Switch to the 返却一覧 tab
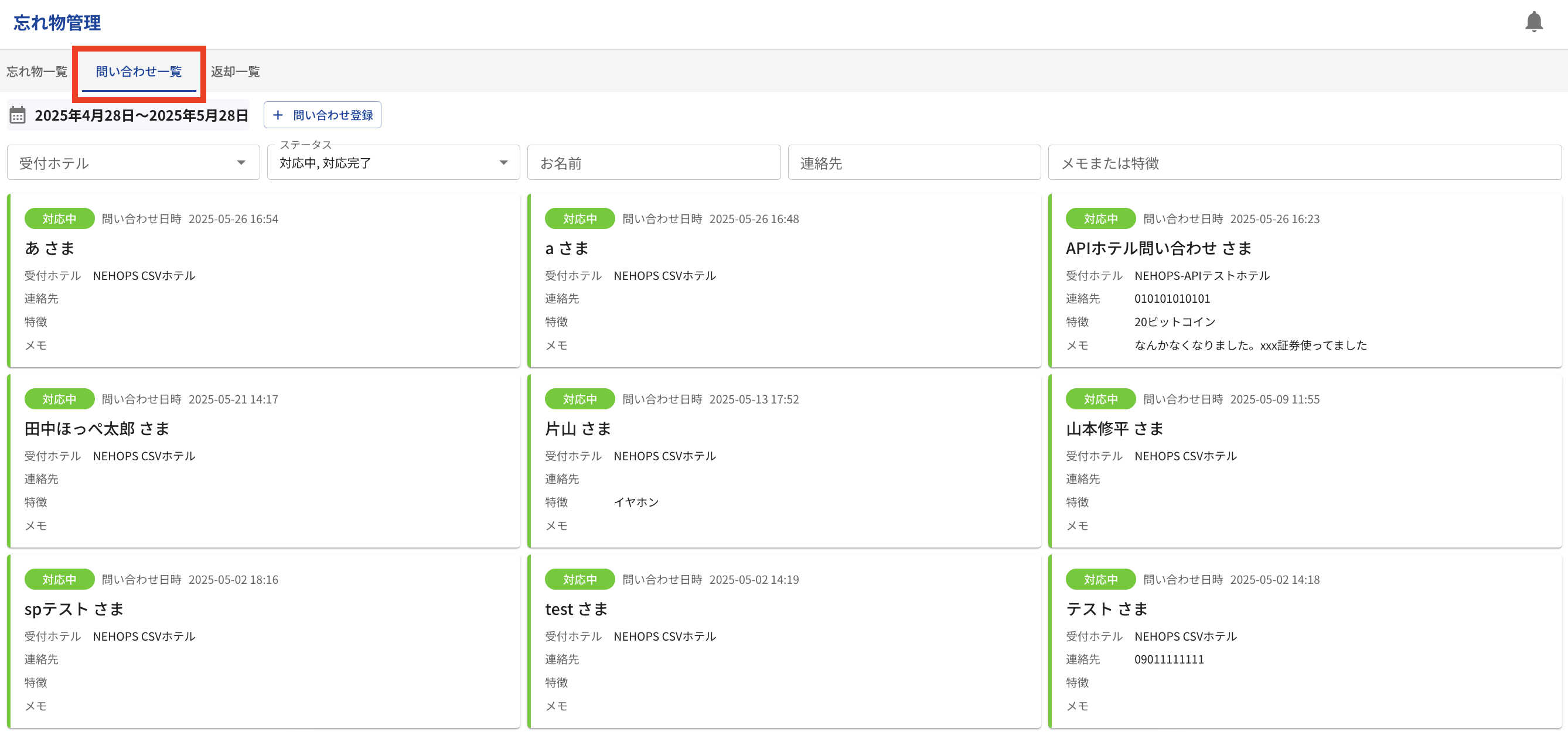Image resolution: width=1568 pixels, height=732 pixels. 235,71
